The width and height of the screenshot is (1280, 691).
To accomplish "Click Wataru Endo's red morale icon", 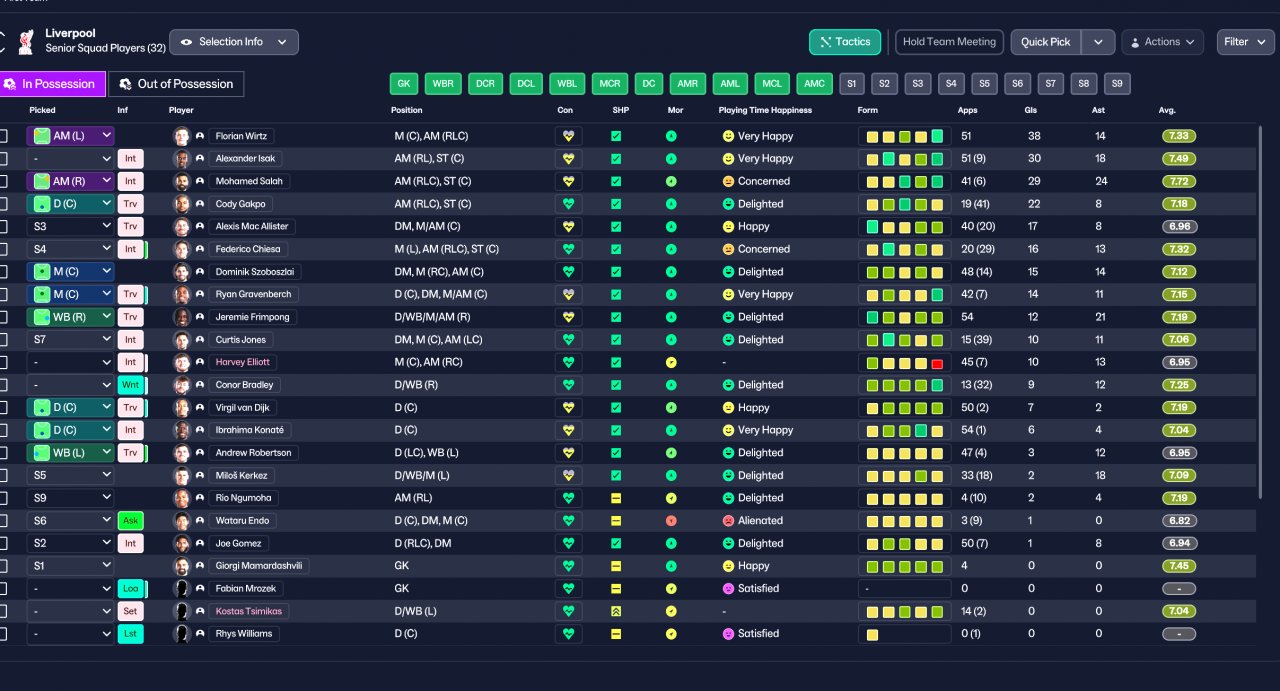I will point(671,521).
